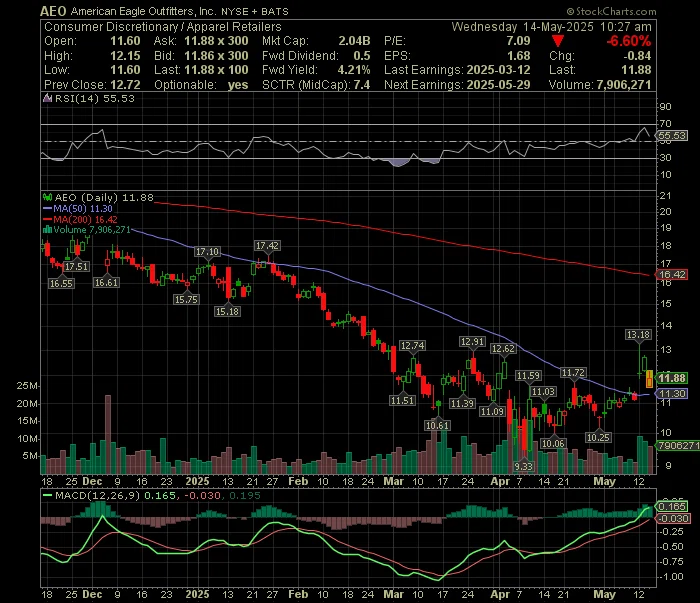Image resolution: width=700 pixels, height=603 pixels.
Task: Click the 11.30 MA(50) tag on axis
Action: click(672, 393)
